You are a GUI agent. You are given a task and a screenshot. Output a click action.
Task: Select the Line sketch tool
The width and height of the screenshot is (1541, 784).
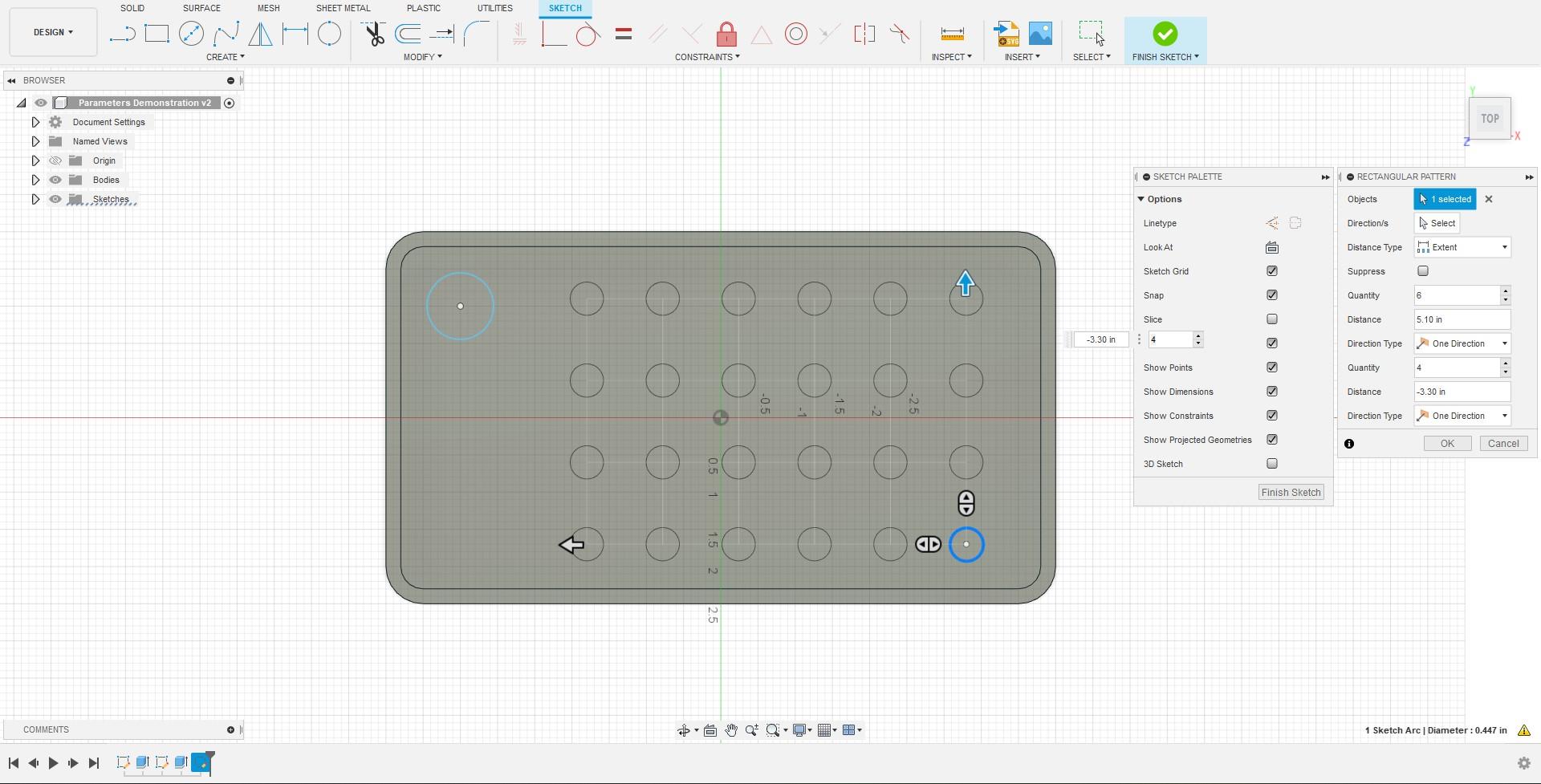pos(122,34)
